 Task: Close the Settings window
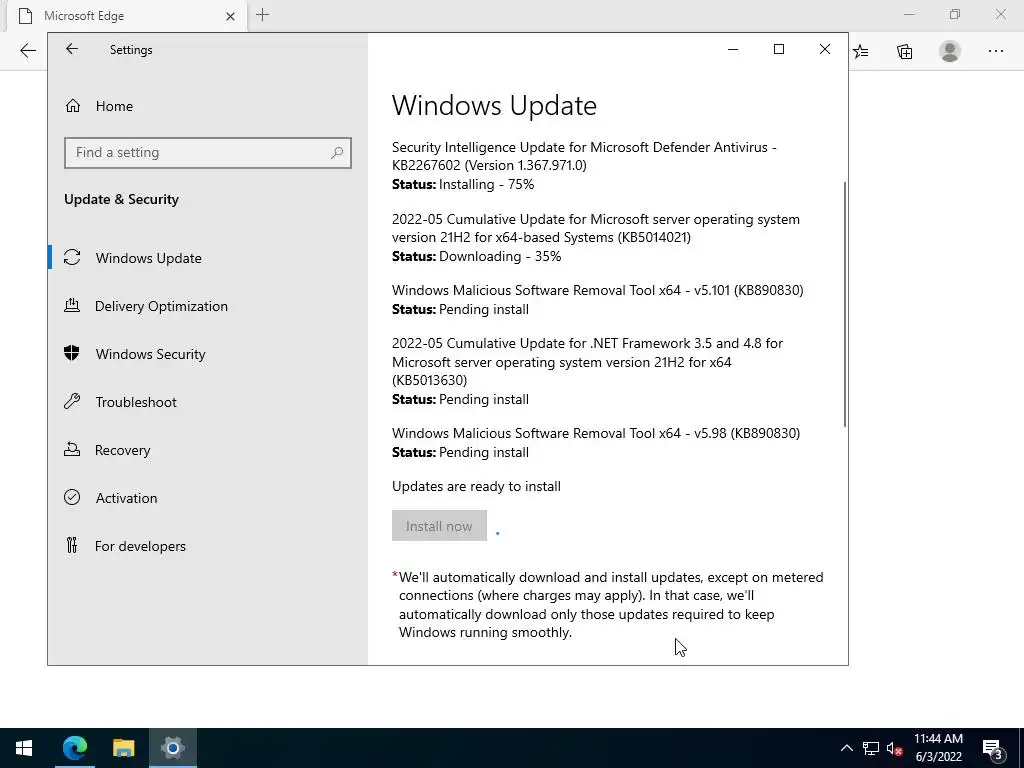click(825, 49)
